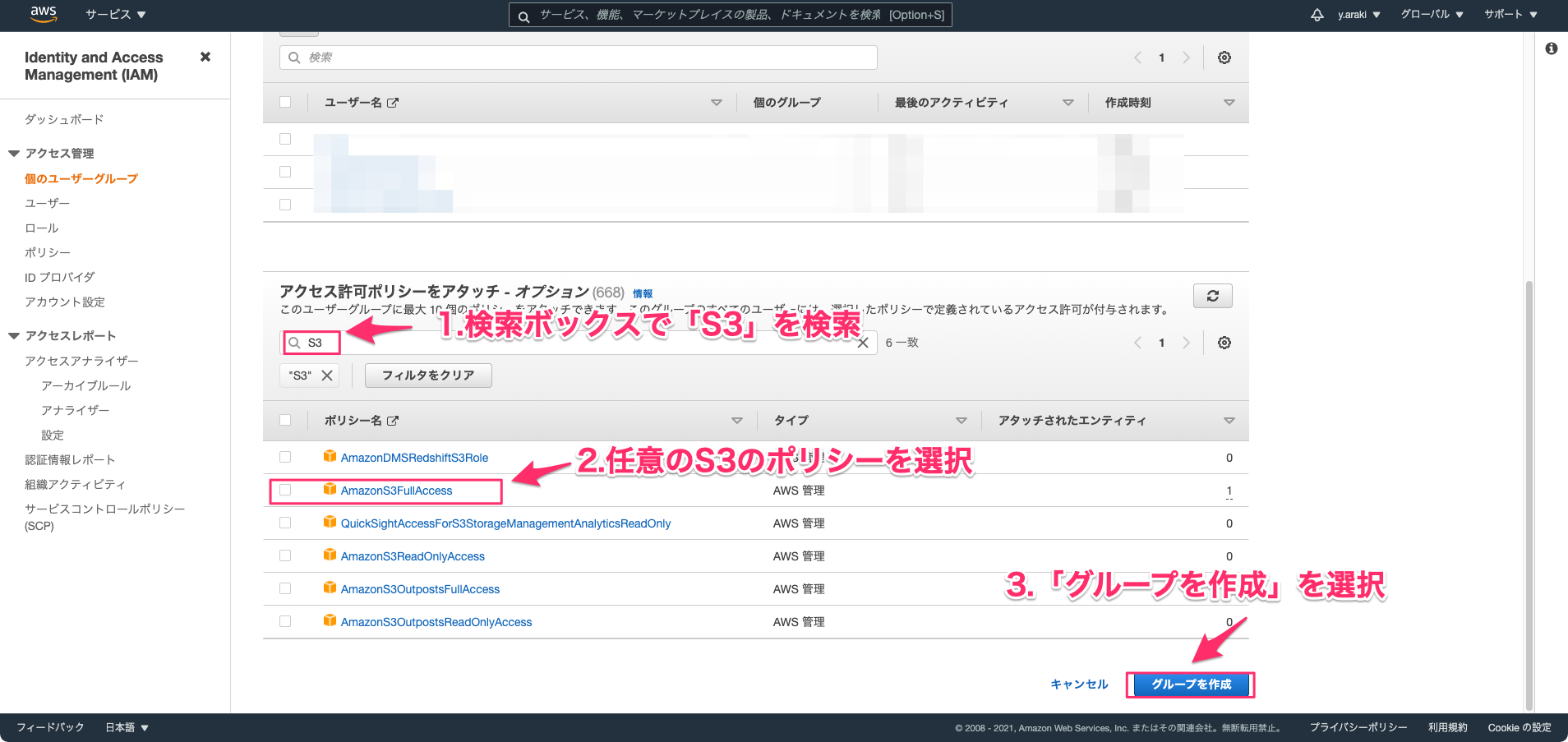The image size is (1568, 742).
Task: Close the IAM sidebar panel
Action: point(205,57)
